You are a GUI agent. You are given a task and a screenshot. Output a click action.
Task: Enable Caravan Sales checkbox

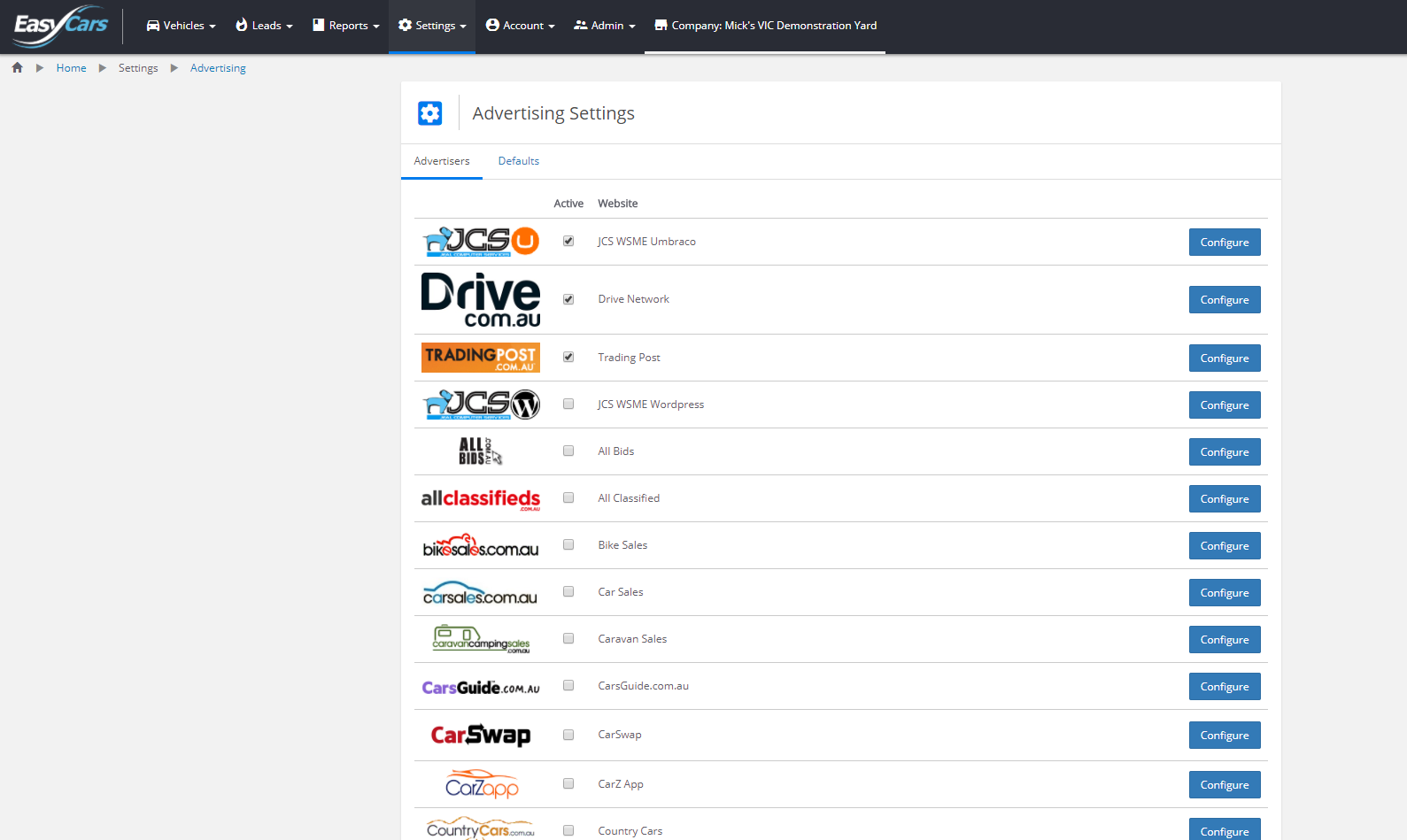tap(568, 638)
